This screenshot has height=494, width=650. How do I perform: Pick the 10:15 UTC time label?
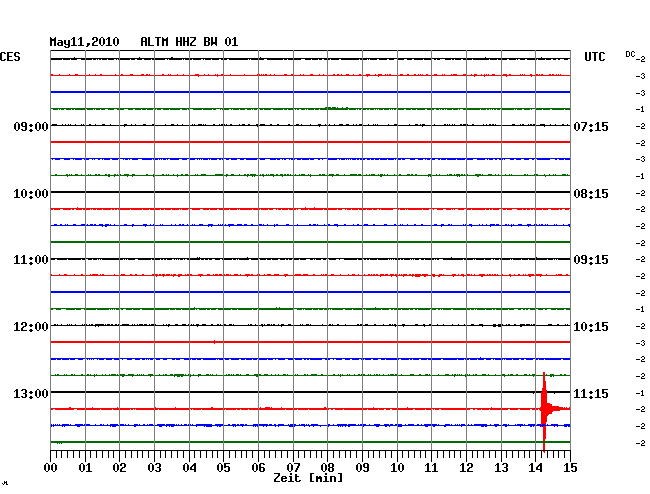tap(591, 327)
